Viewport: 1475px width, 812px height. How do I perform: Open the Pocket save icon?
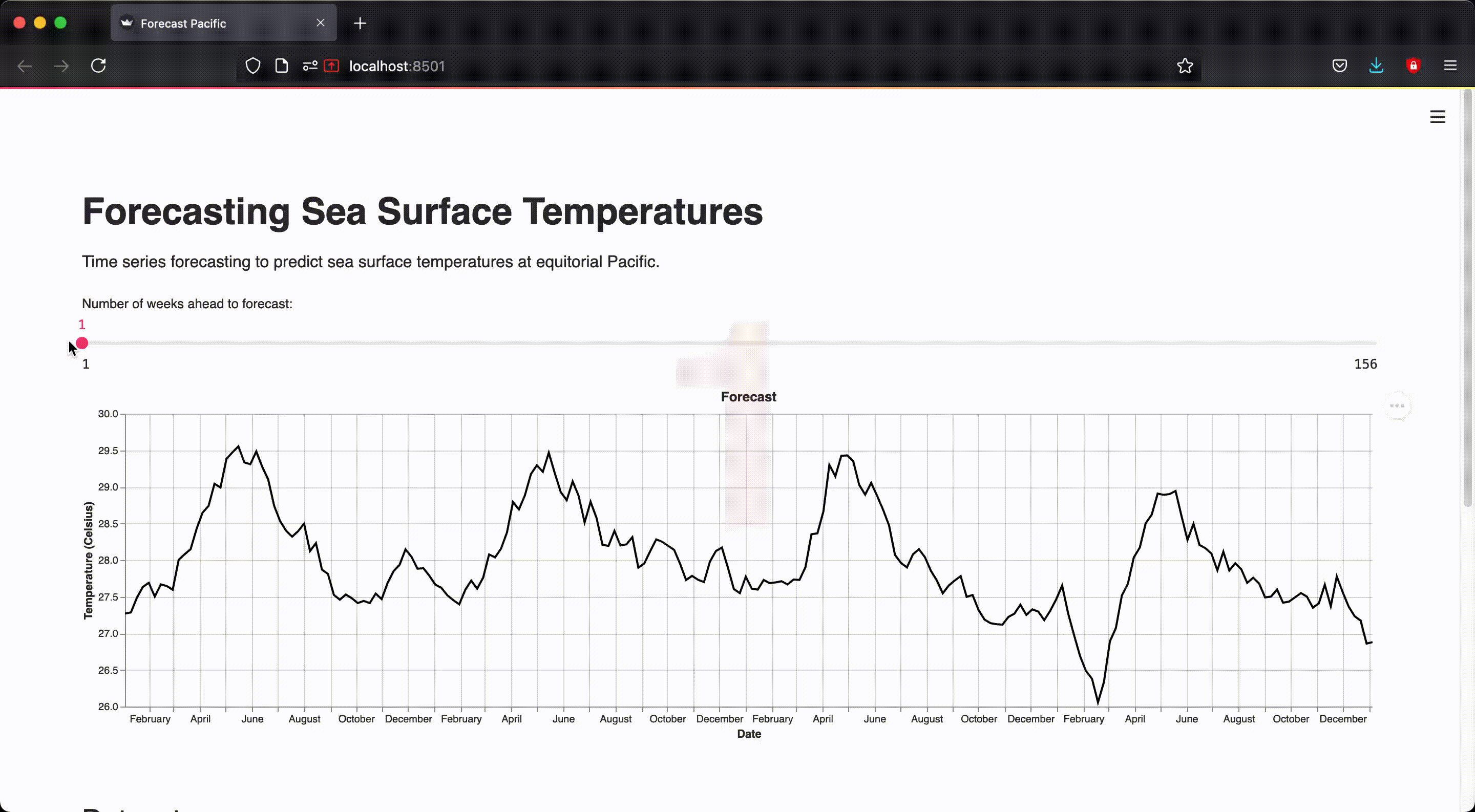(1339, 66)
